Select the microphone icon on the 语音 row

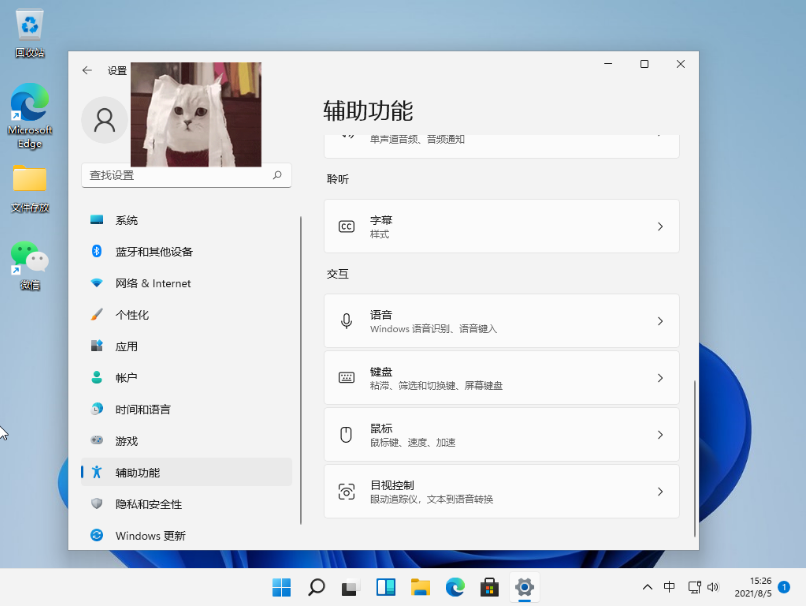pyautogui.click(x=345, y=320)
